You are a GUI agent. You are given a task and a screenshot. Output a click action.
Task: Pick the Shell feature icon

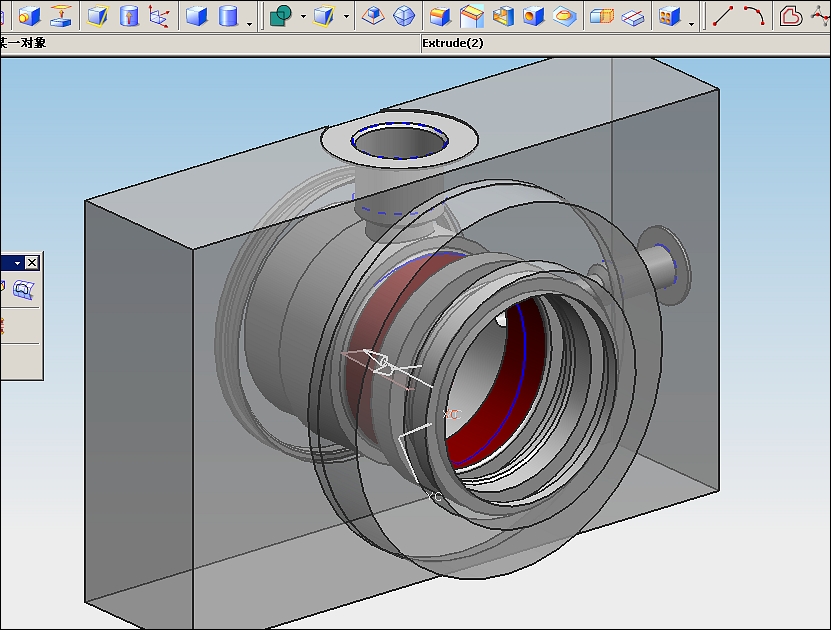502,16
